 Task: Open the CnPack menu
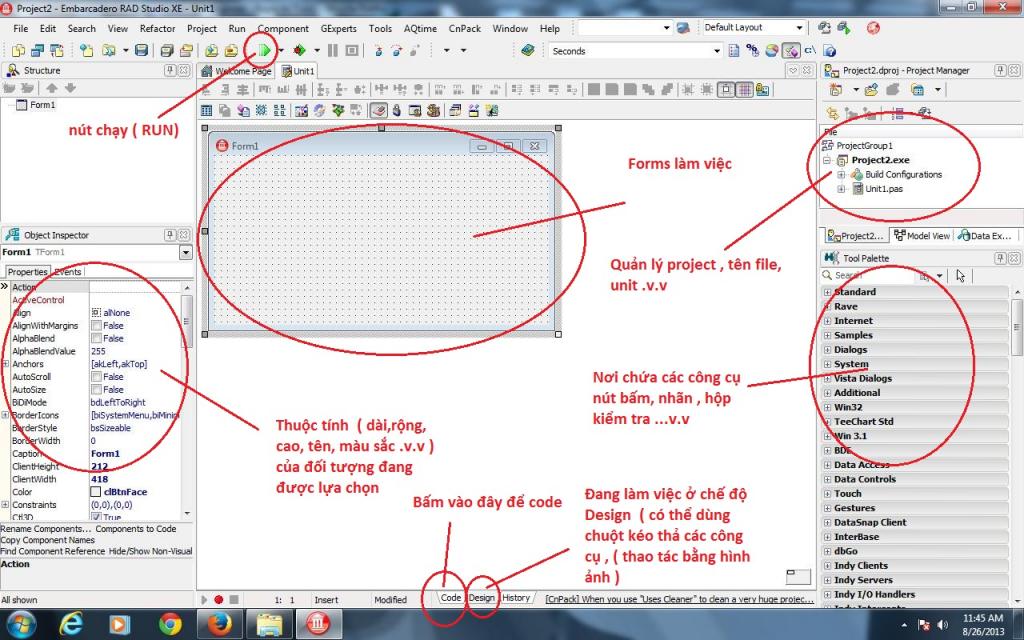pos(464,29)
